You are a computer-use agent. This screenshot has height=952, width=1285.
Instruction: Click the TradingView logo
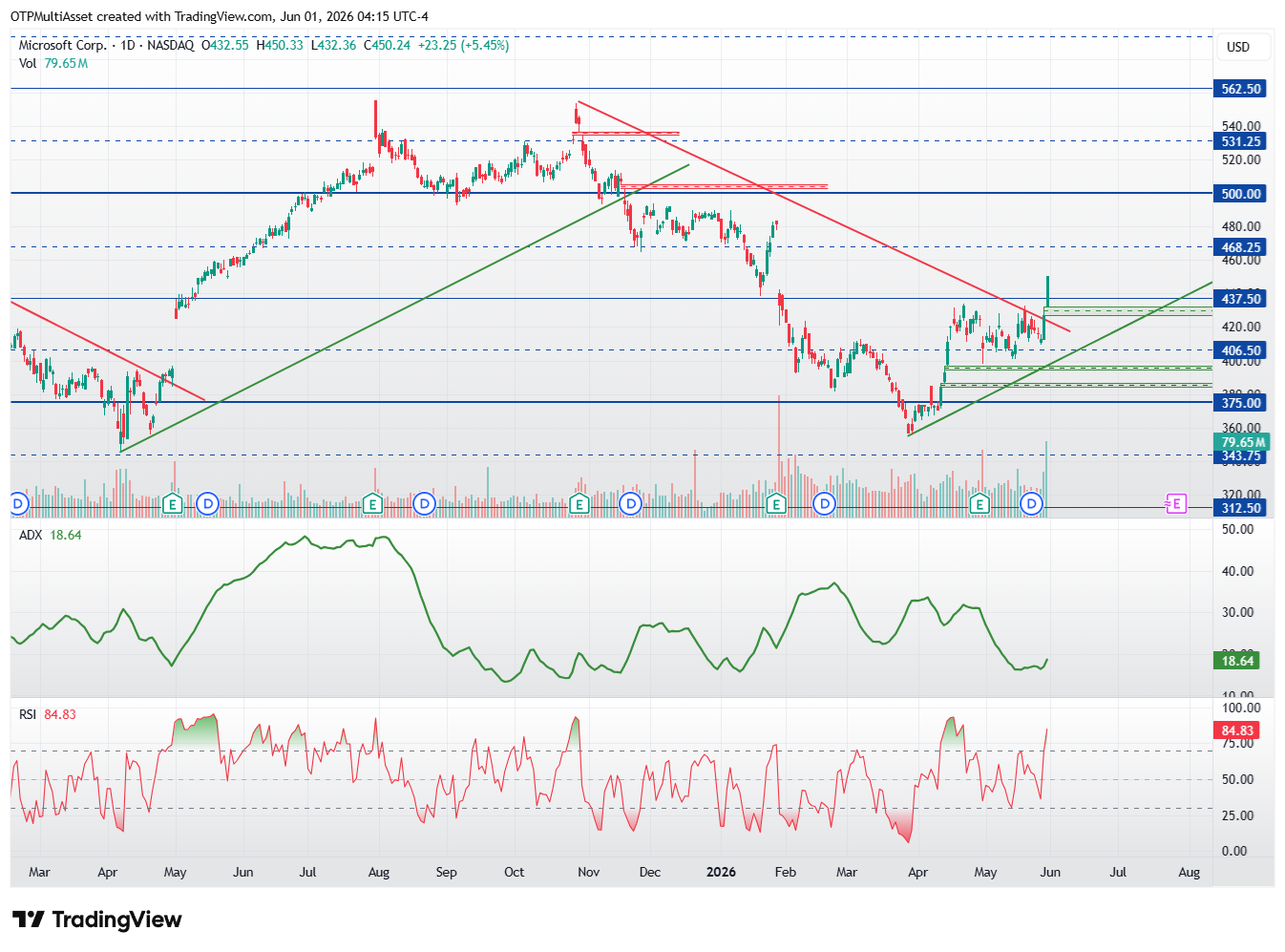coord(96,920)
